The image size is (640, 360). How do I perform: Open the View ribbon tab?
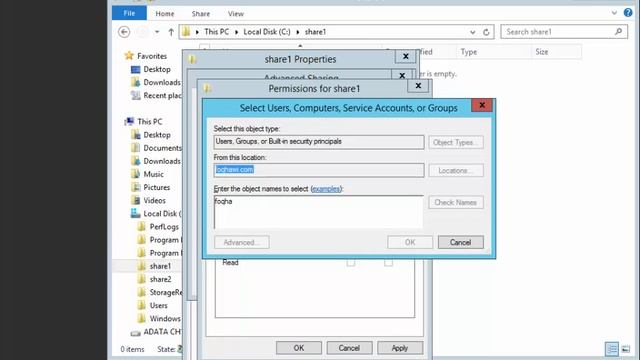[x=236, y=13]
